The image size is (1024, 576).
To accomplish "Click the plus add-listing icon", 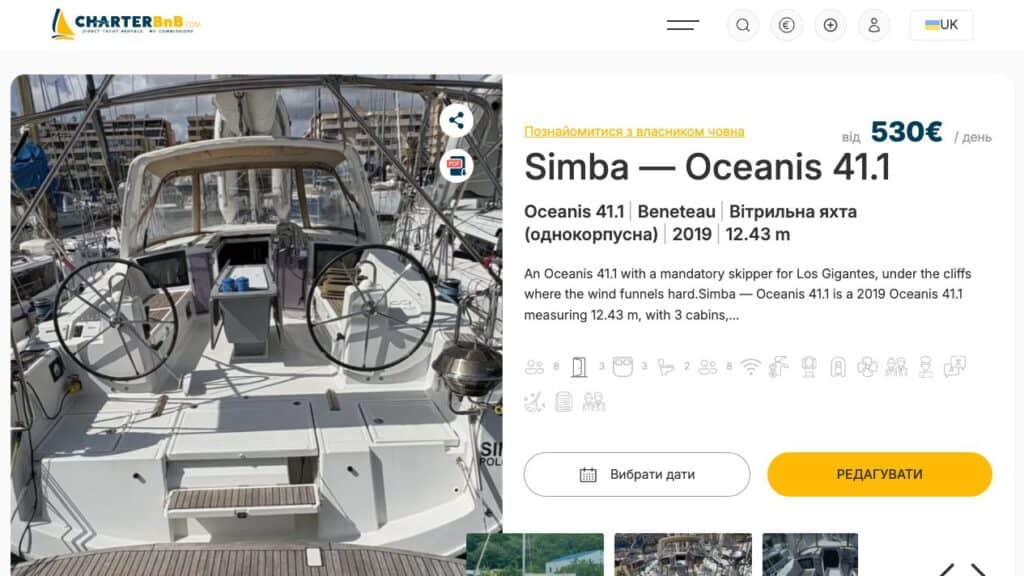I will tap(830, 25).
